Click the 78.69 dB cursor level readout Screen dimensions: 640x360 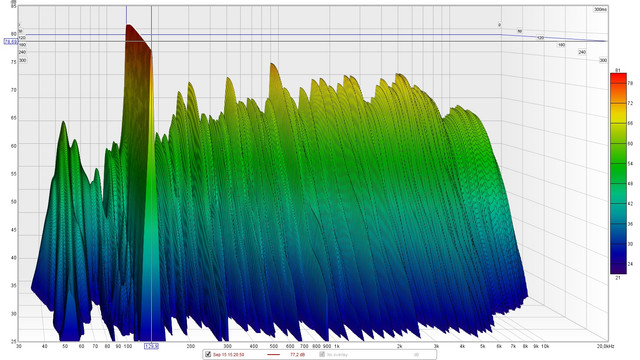(11, 42)
